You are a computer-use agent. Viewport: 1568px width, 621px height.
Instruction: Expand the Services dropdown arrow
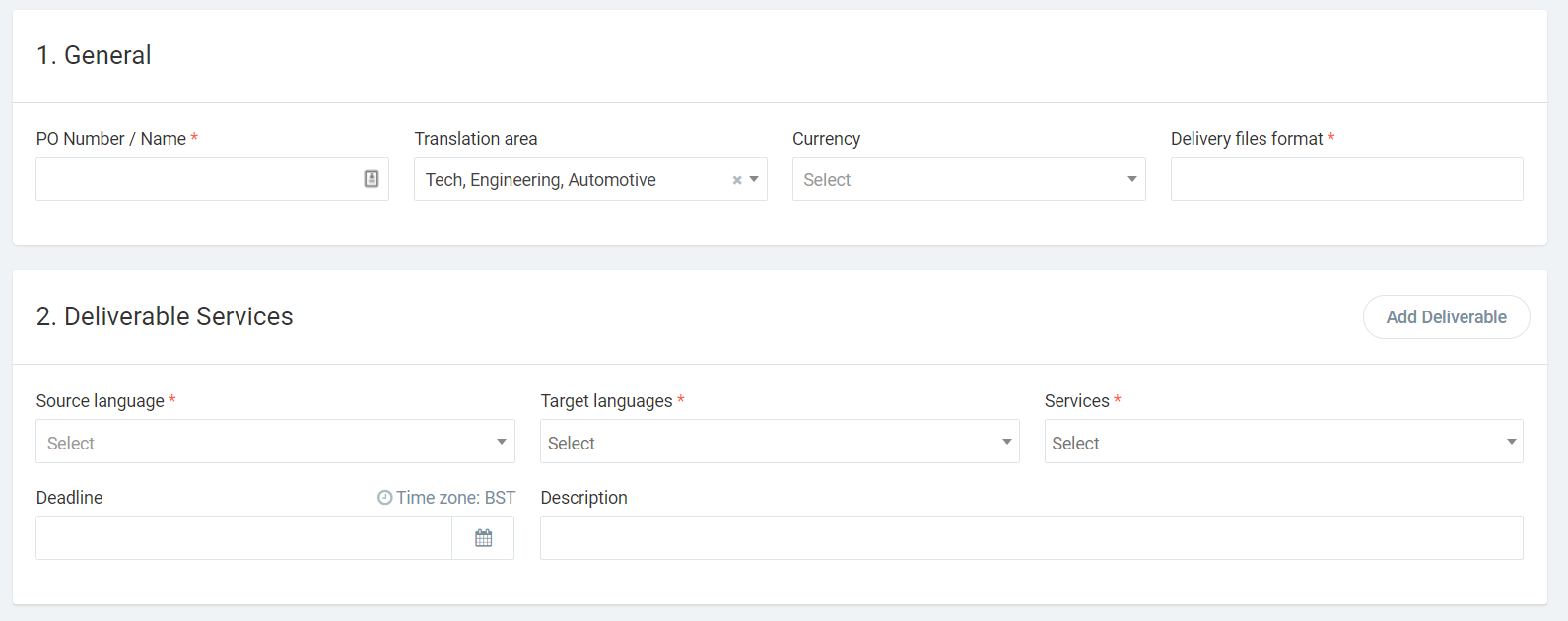point(1511,442)
